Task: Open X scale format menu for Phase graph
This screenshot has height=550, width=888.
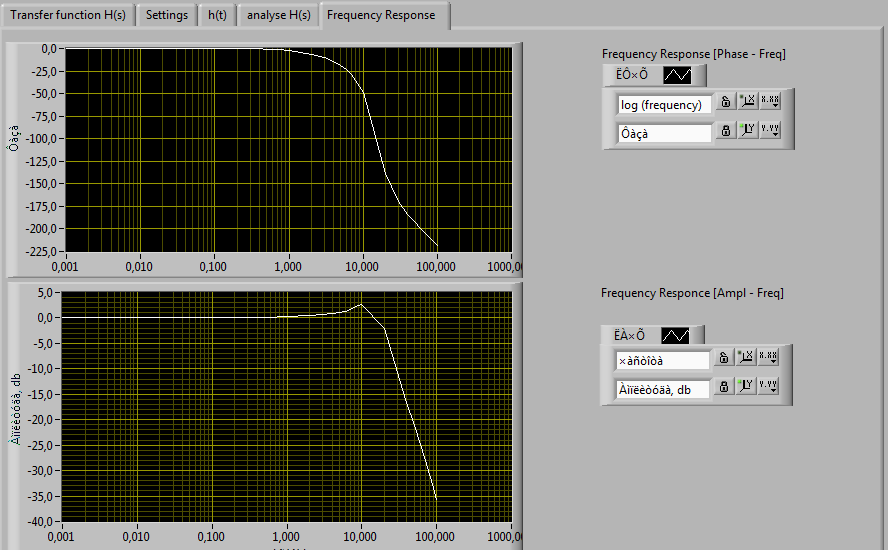Action: [x=769, y=102]
